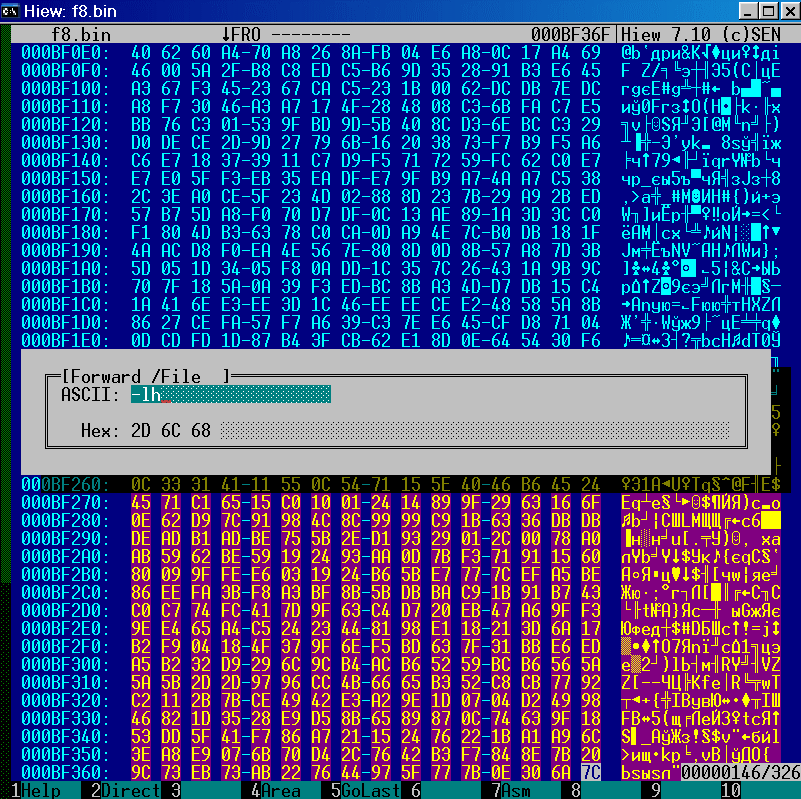Click the highlighted 7C byte in last row
The width and height of the screenshot is (801, 799).
click(x=591, y=772)
